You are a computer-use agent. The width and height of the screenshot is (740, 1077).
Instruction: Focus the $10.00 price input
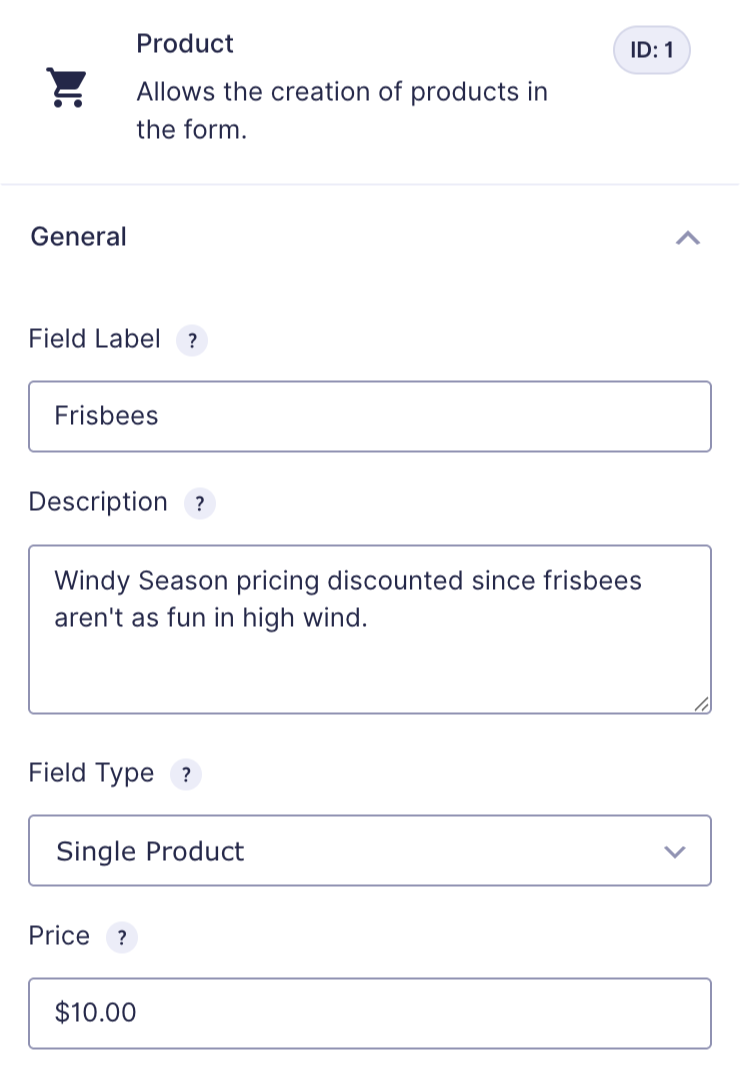tap(370, 1013)
